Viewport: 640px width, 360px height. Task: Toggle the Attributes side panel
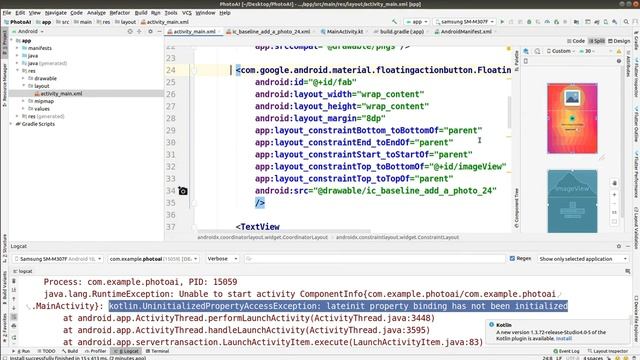pos(629,65)
